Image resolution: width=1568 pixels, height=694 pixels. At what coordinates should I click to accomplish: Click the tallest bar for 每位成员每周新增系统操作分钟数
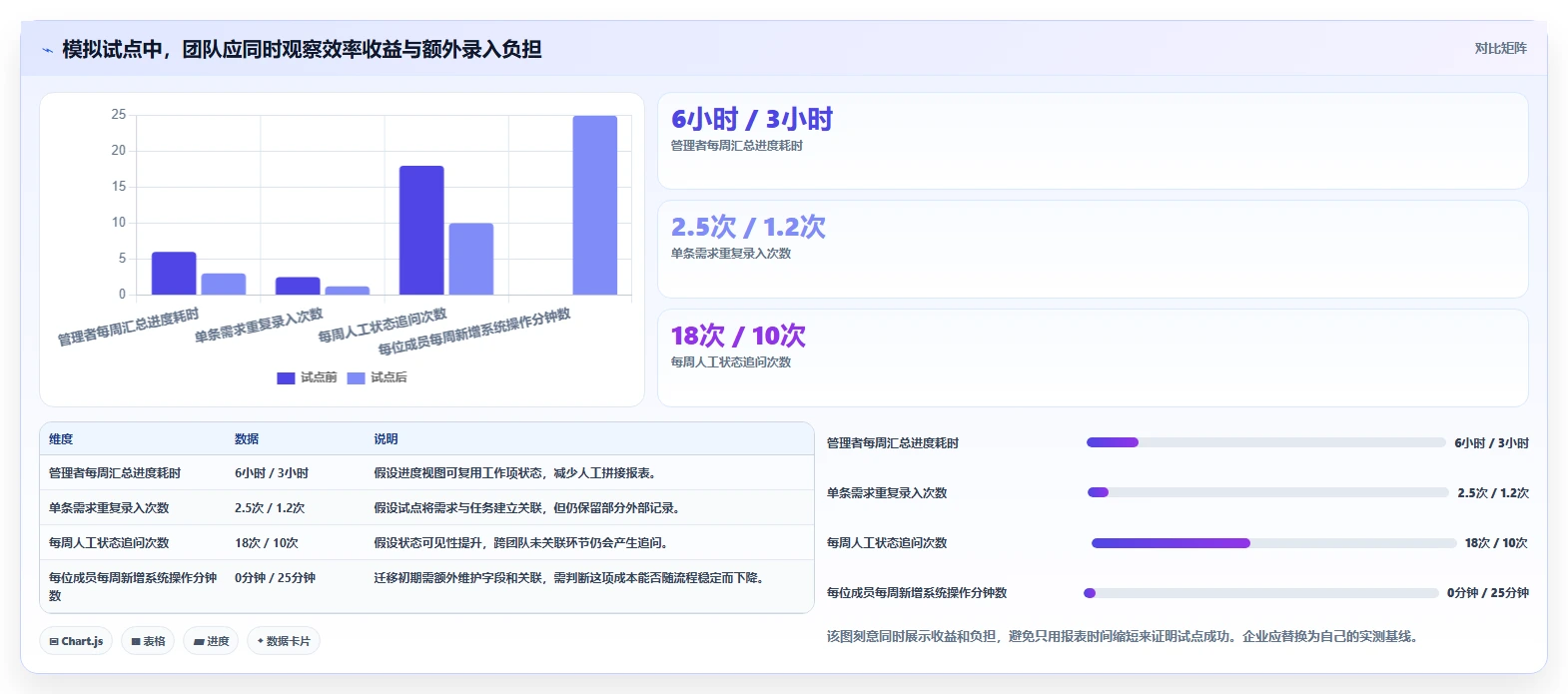[595, 206]
